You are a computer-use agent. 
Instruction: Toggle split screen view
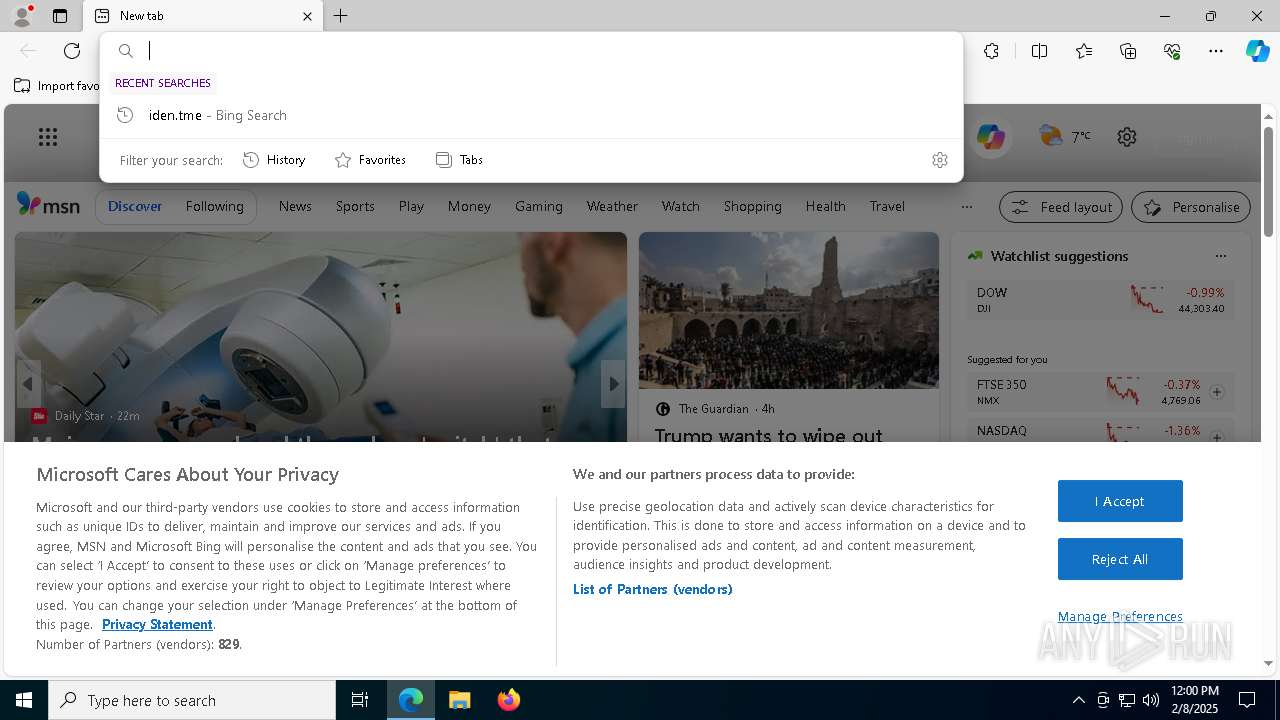coord(1039,51)
